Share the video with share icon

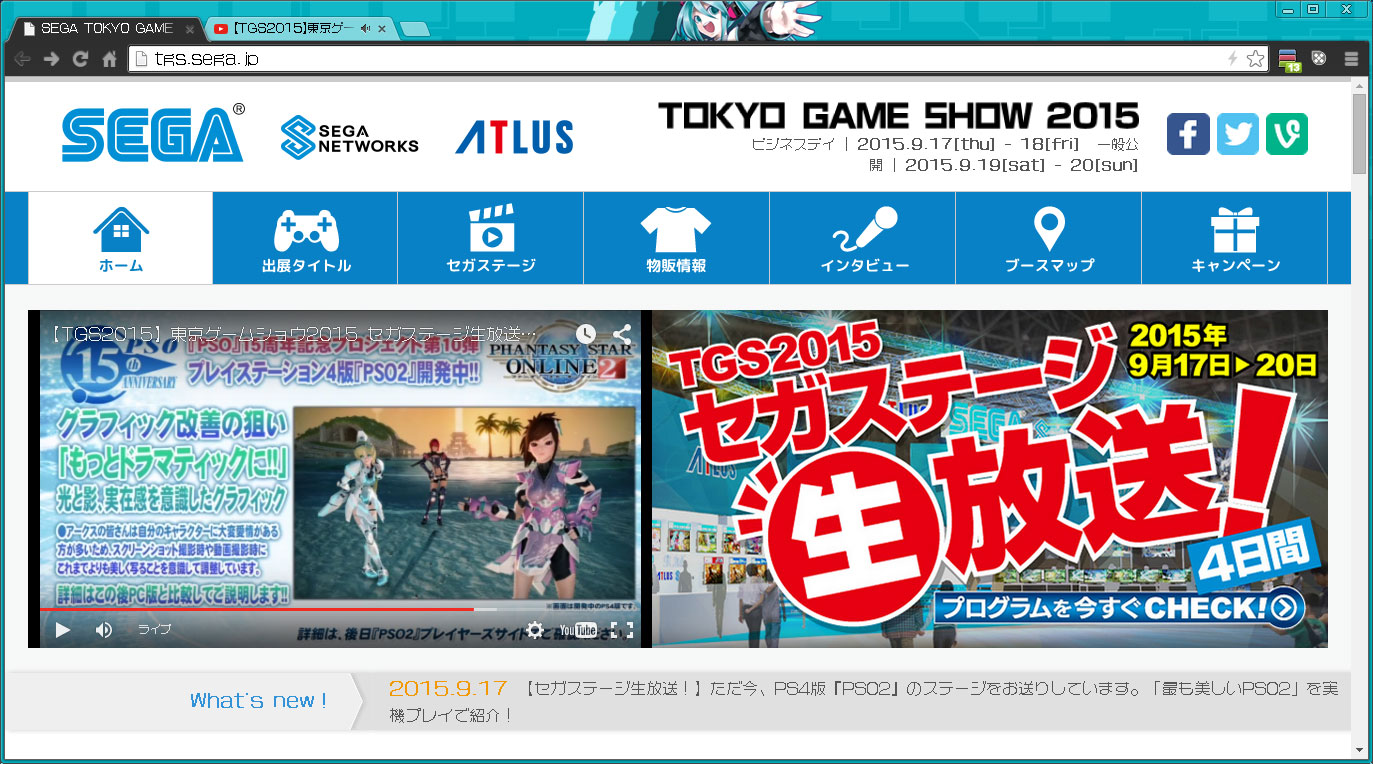click(621, 333)
